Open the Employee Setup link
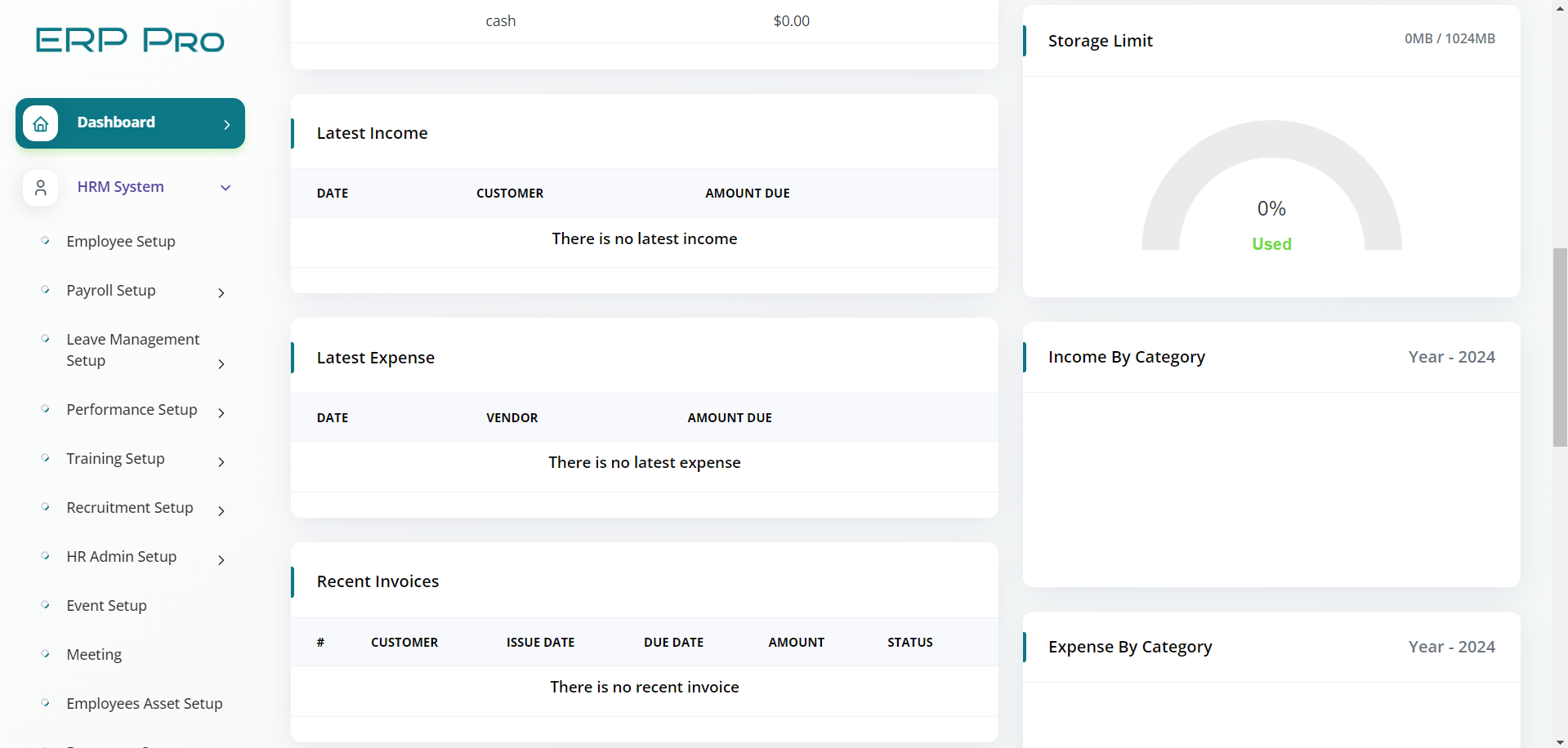Image resolution: width=1568 pixels, height=748 pixels. click(x=121, y=242)
